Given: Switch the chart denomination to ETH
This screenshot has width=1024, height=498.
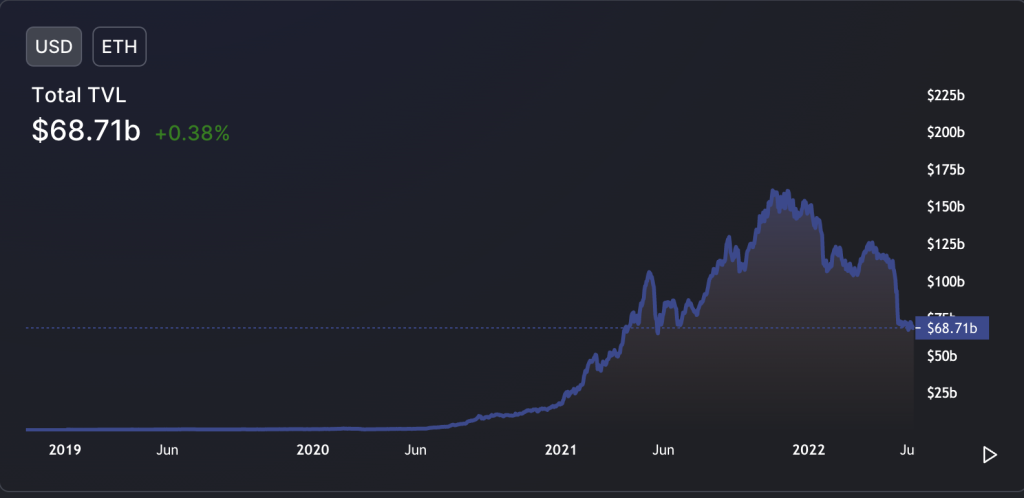Looking at the screenshot, I should tap(120, 46).
